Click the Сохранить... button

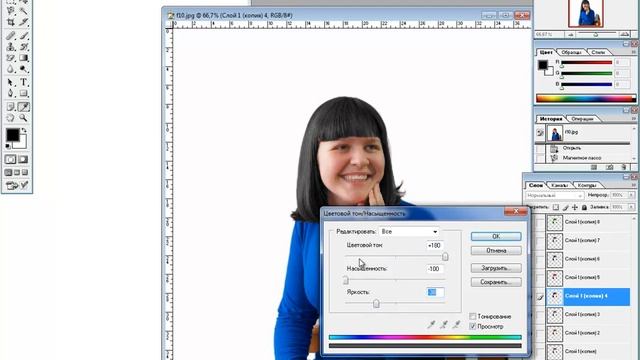coord(496,282)
